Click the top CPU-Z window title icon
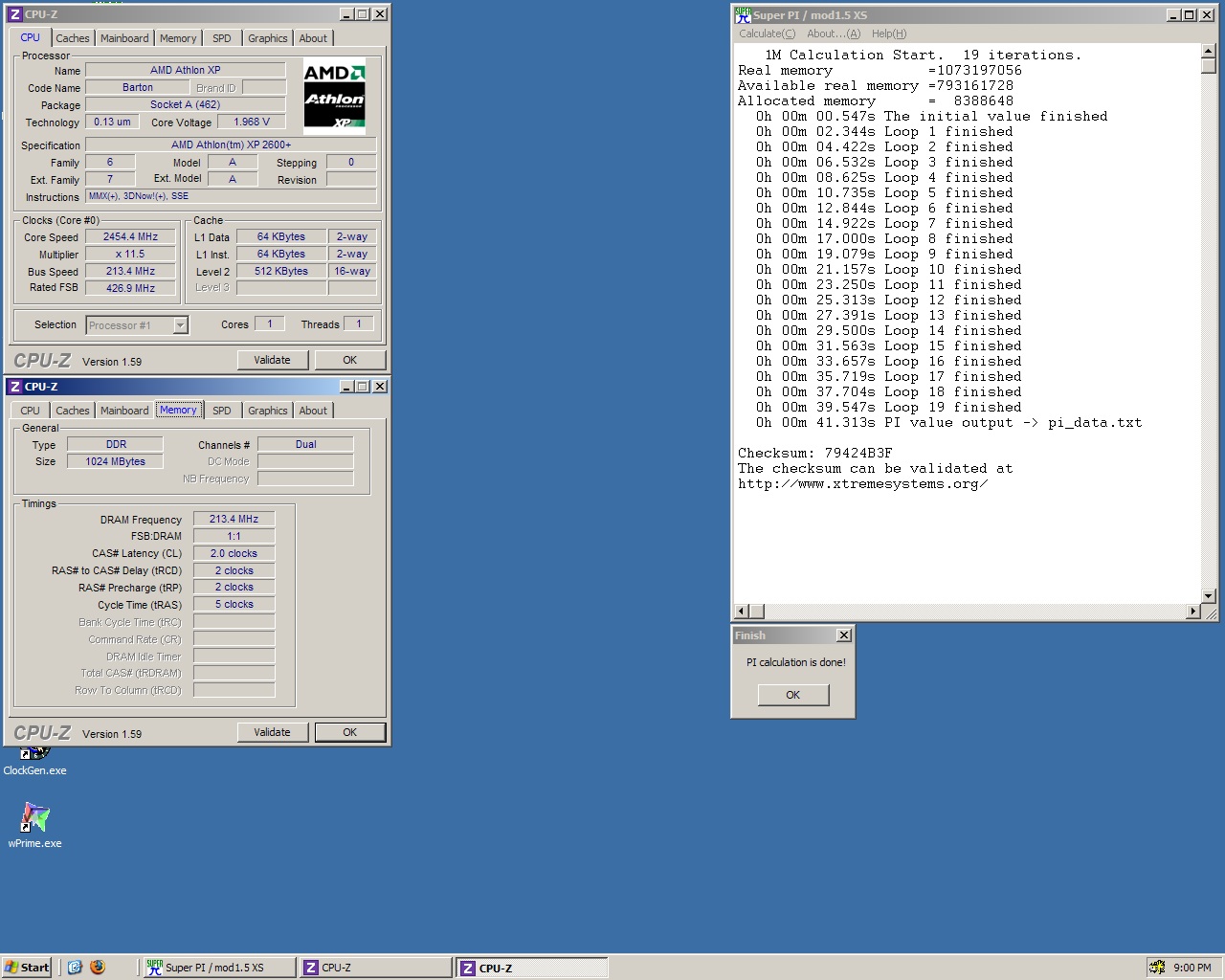1225x980 pixels. (14, 14)
